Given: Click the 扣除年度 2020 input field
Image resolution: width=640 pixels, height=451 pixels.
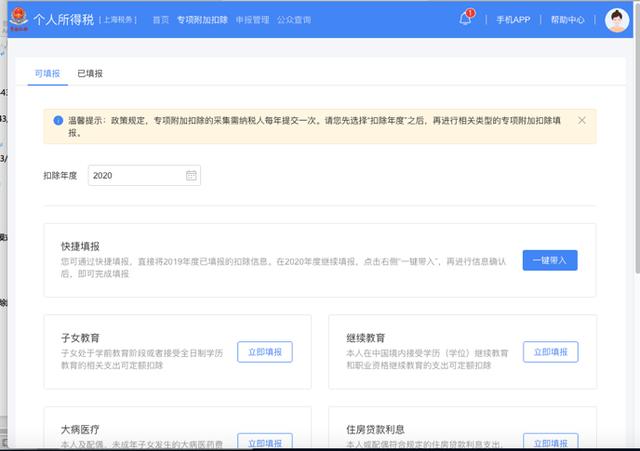Looking at the screenshot, I should pos(135,176).
